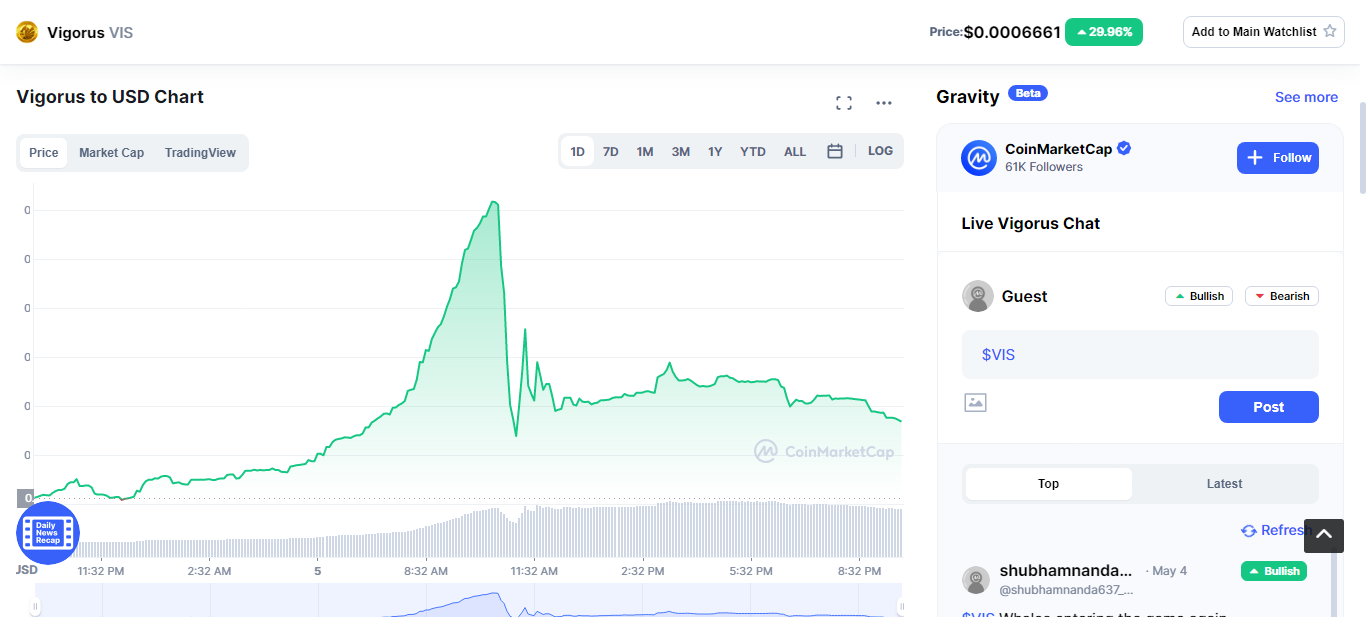Mark sentiment as Bearish

coord(1282,296)
